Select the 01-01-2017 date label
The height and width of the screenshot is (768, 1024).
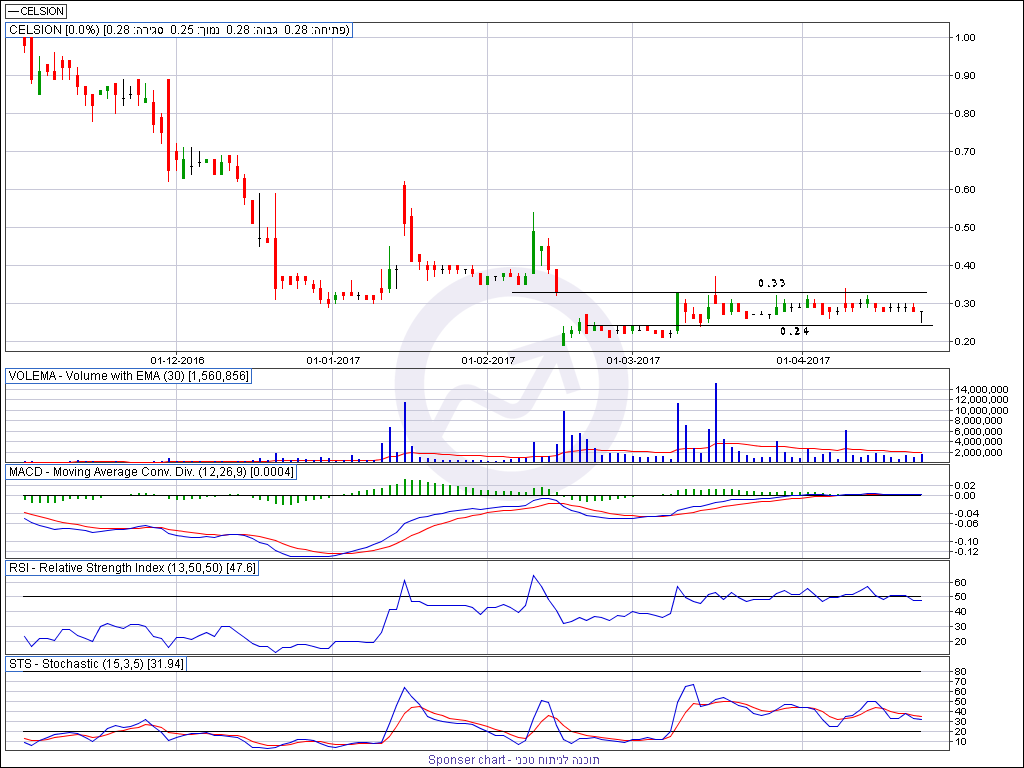[x=333, y=360]
